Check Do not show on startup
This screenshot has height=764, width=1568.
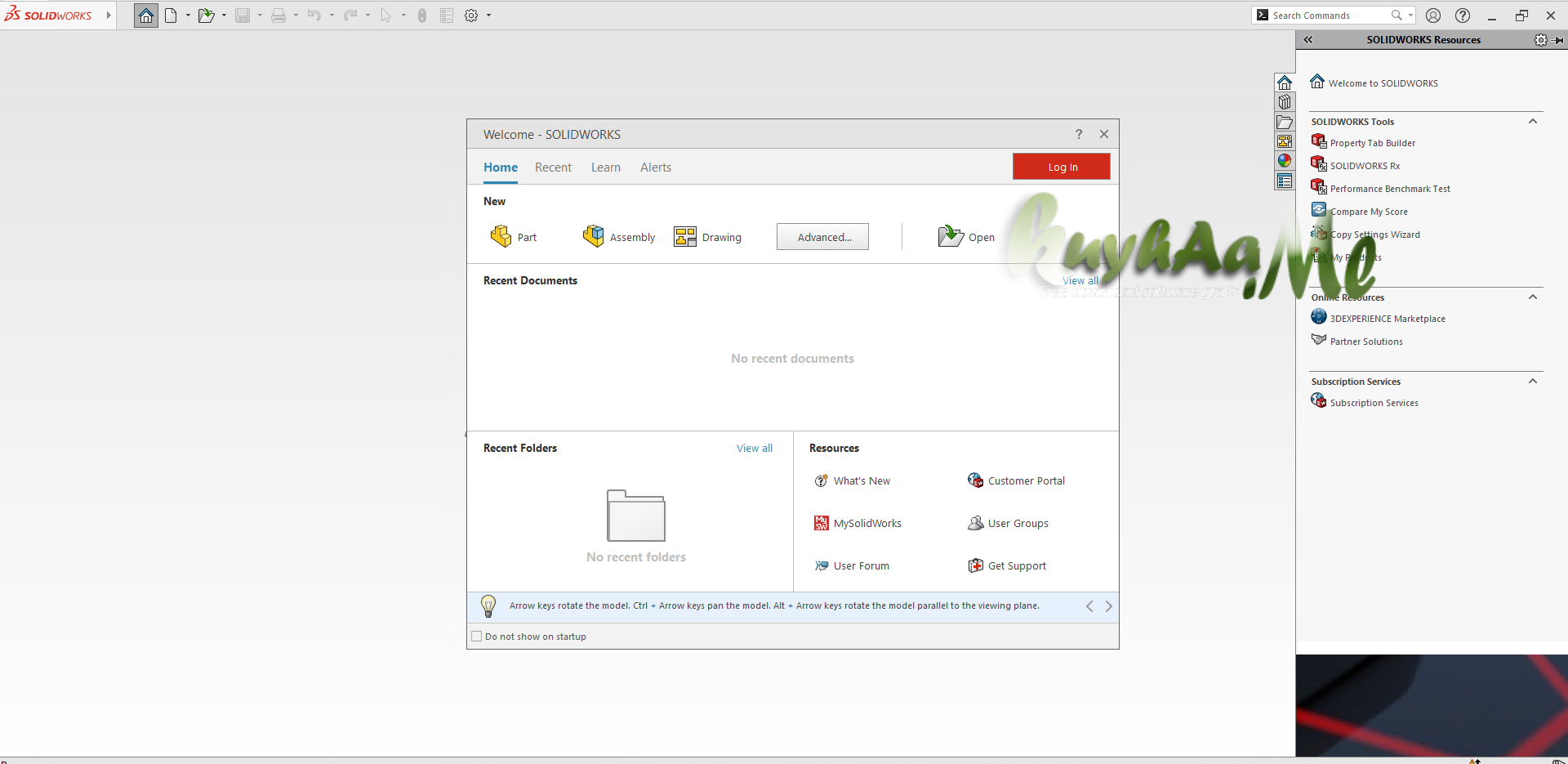pyautogui.click(x=477, y=637)
